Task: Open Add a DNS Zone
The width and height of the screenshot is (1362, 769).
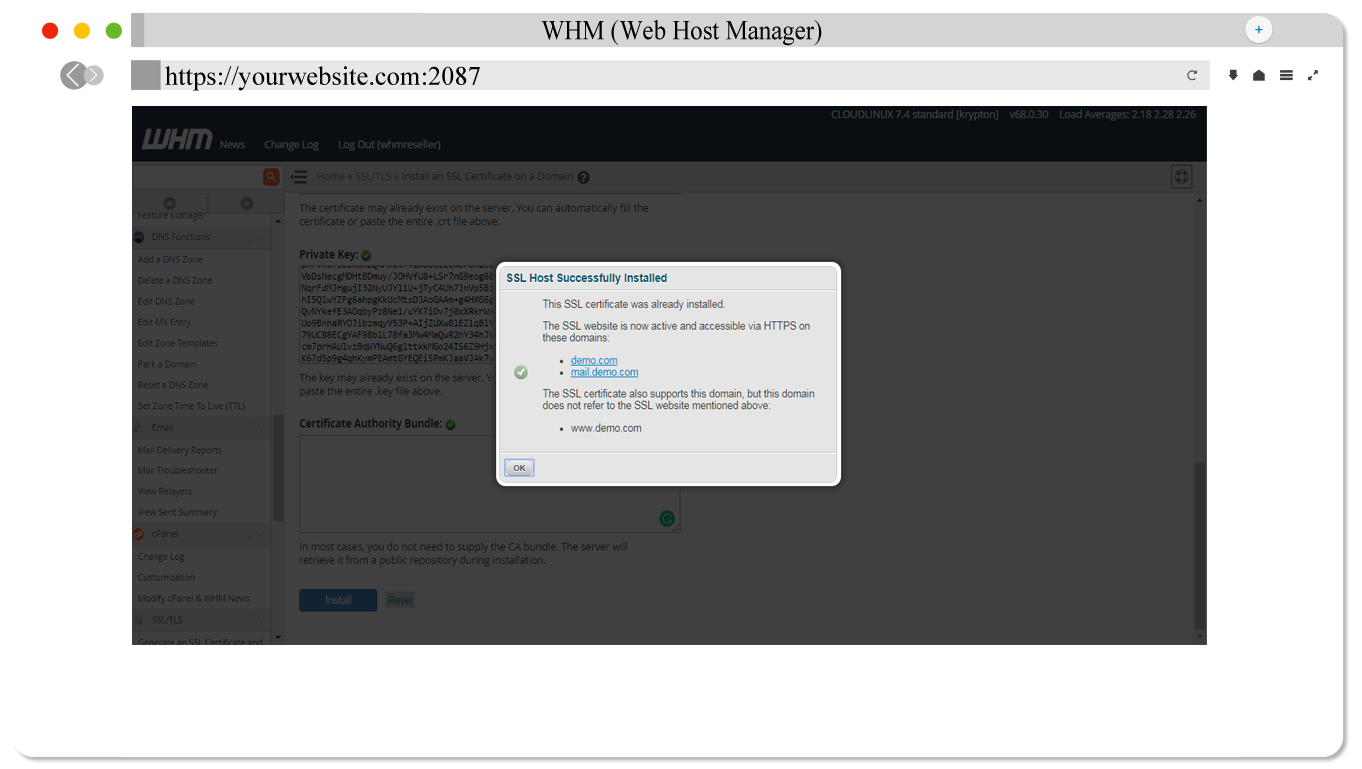Action: point(170,259)
